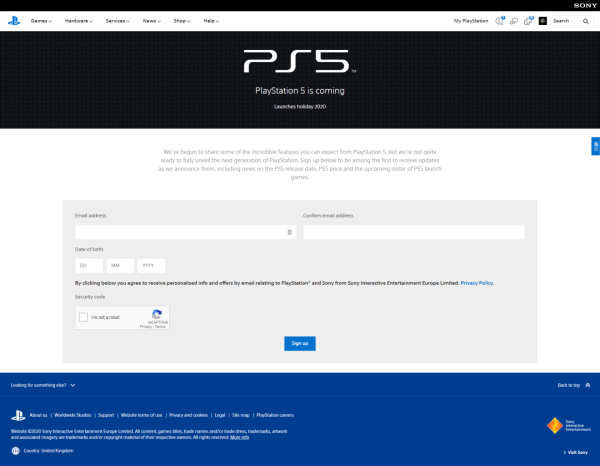Screen dimensions: 600x466
Task: Open Support footer link
Action: point(106,415)
